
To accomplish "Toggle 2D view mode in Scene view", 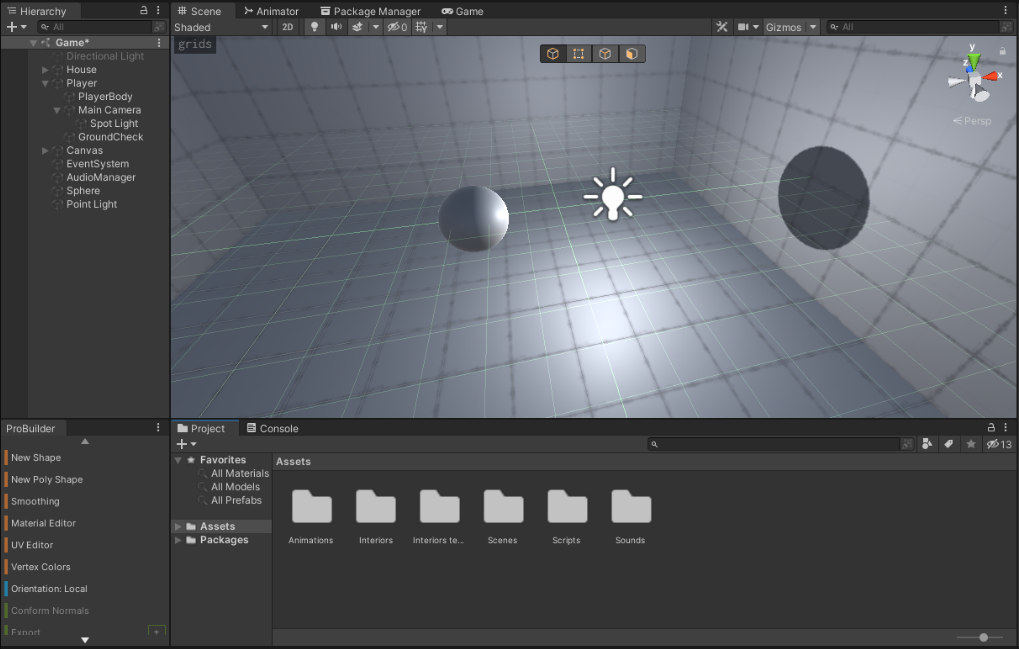I will point(288,27).
